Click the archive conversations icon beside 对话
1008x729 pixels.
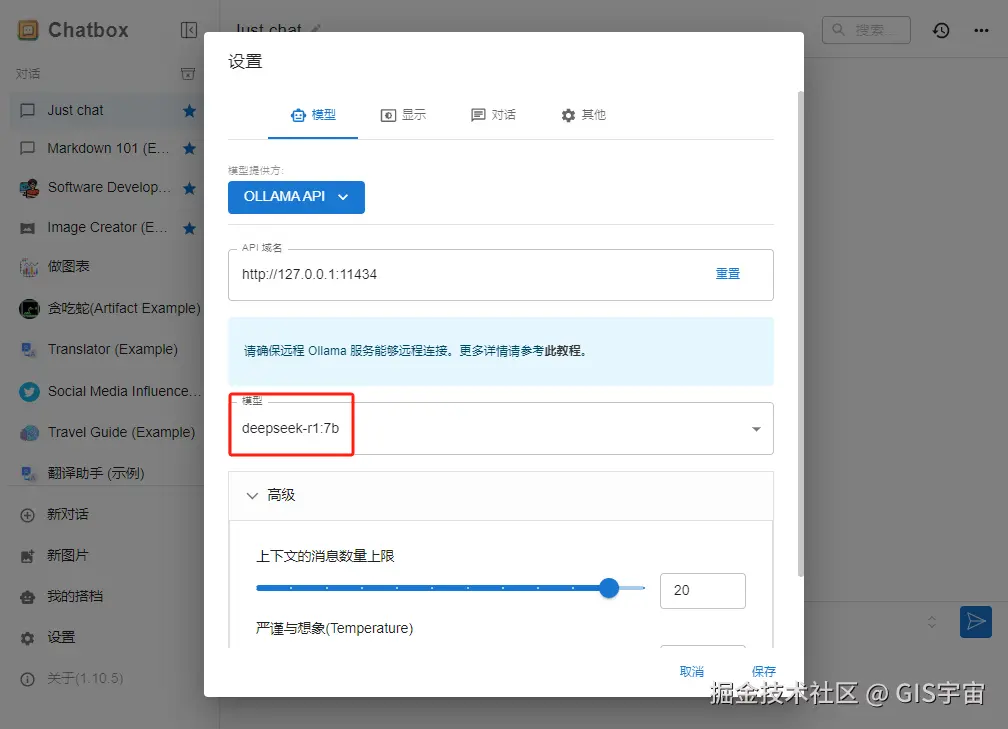click(x=188, y=74)
